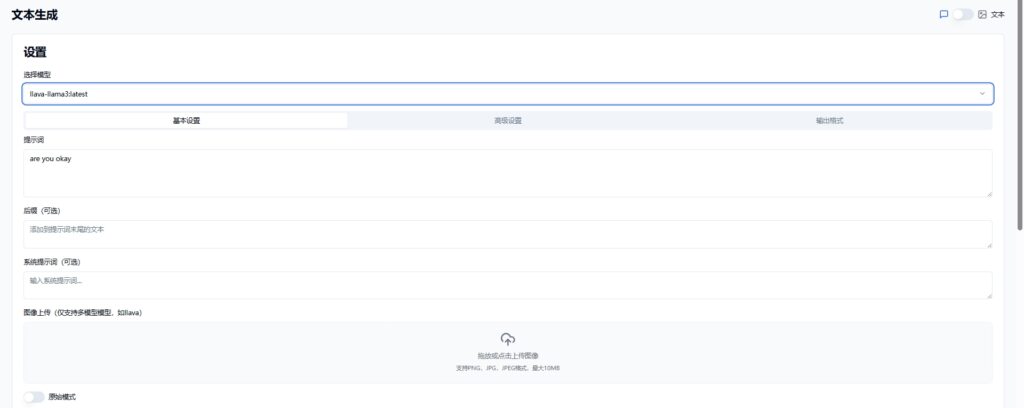Click the chevron arrow of the model selector
1024x408 pixels.
point(982,94)
